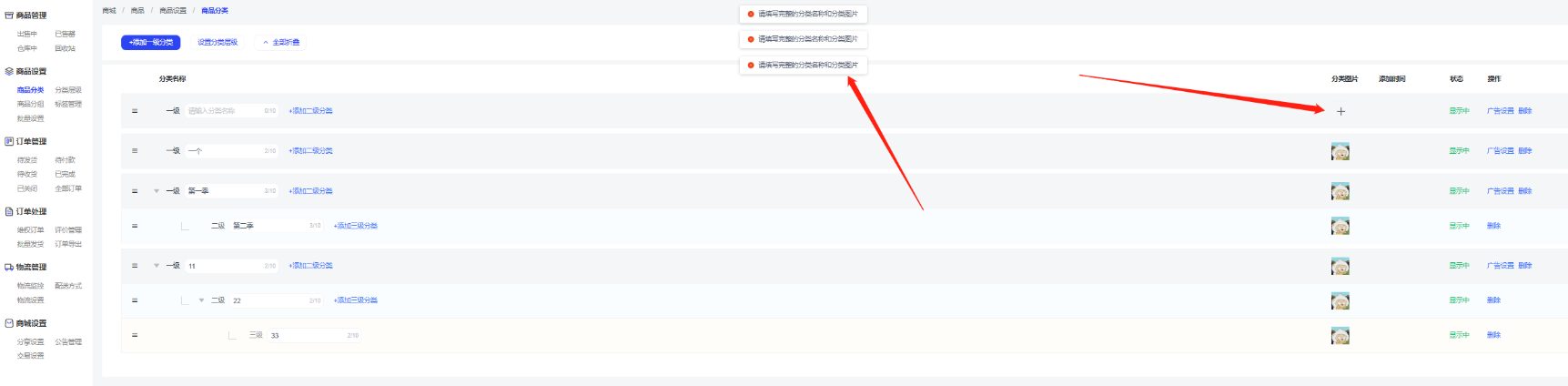Image resolution: width=1568 pixels, height=386 pixels.
Task: Open 标签管理 in the sidebar menu
Action: pos(68,104)
